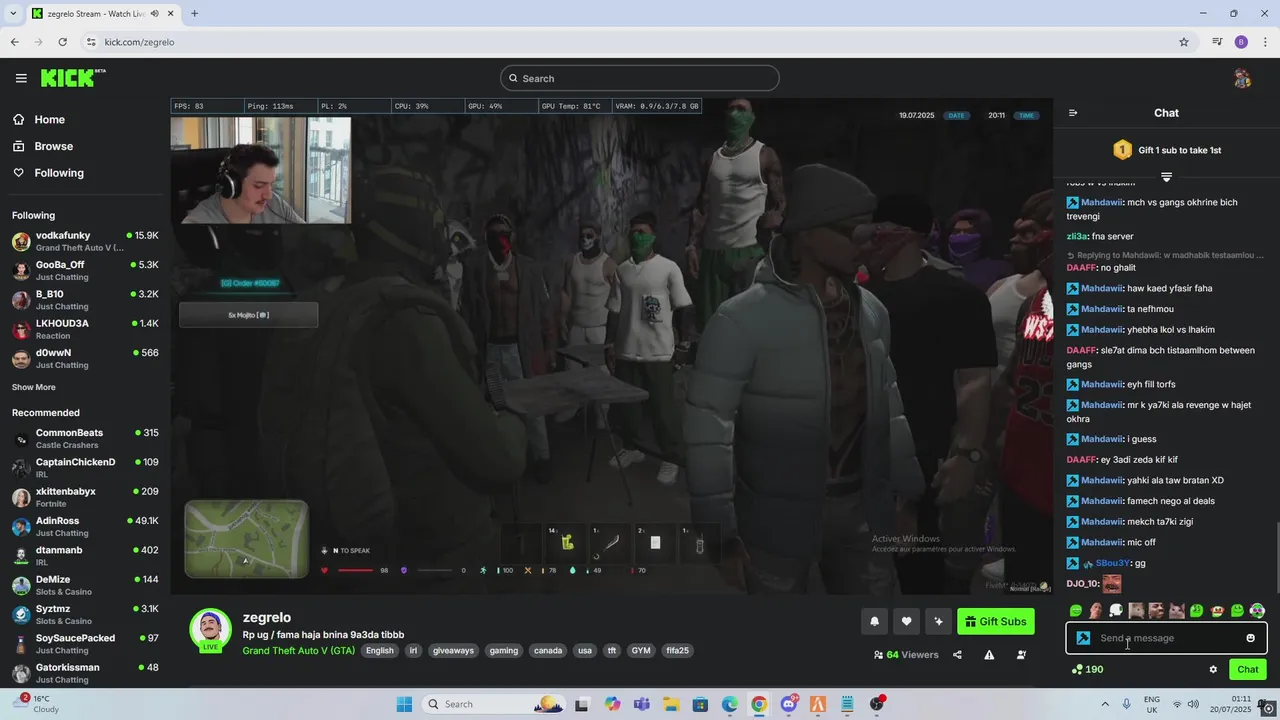Collapse the chat panel arrow icon
This screenshot has width=1280, height=720.
click(x=1073, y=113)
